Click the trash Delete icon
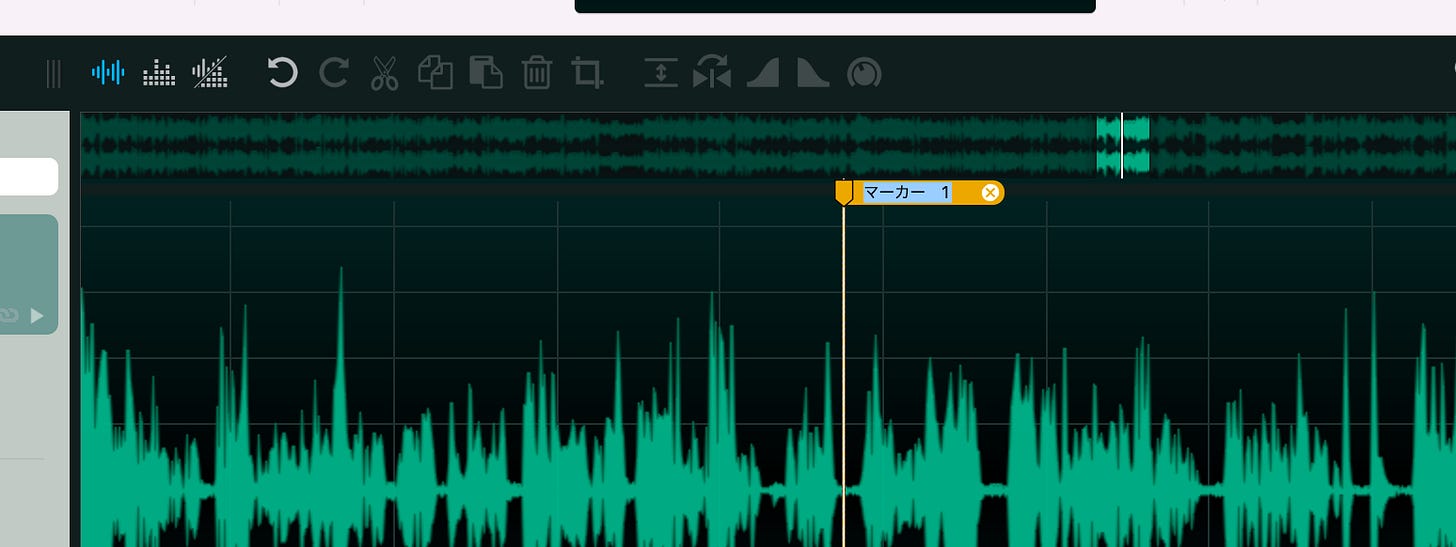This screenshot has width=1456, height=547. point(537,73)
